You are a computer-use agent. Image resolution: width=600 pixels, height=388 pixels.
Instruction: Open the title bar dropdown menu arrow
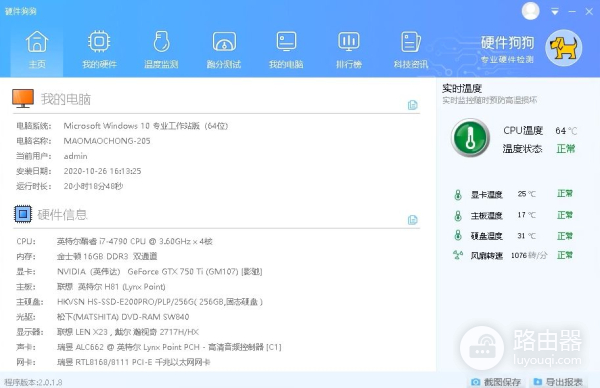554,12
